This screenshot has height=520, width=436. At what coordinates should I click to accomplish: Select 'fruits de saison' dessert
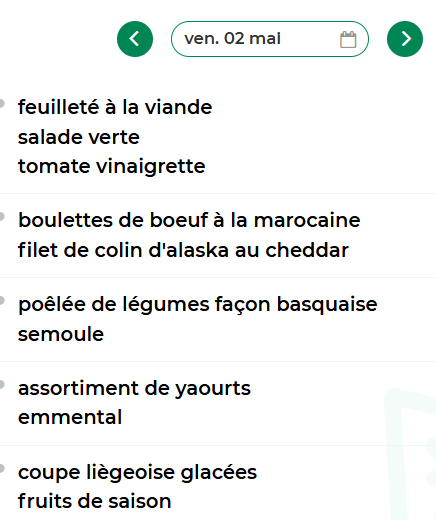(x=94, y=501)
